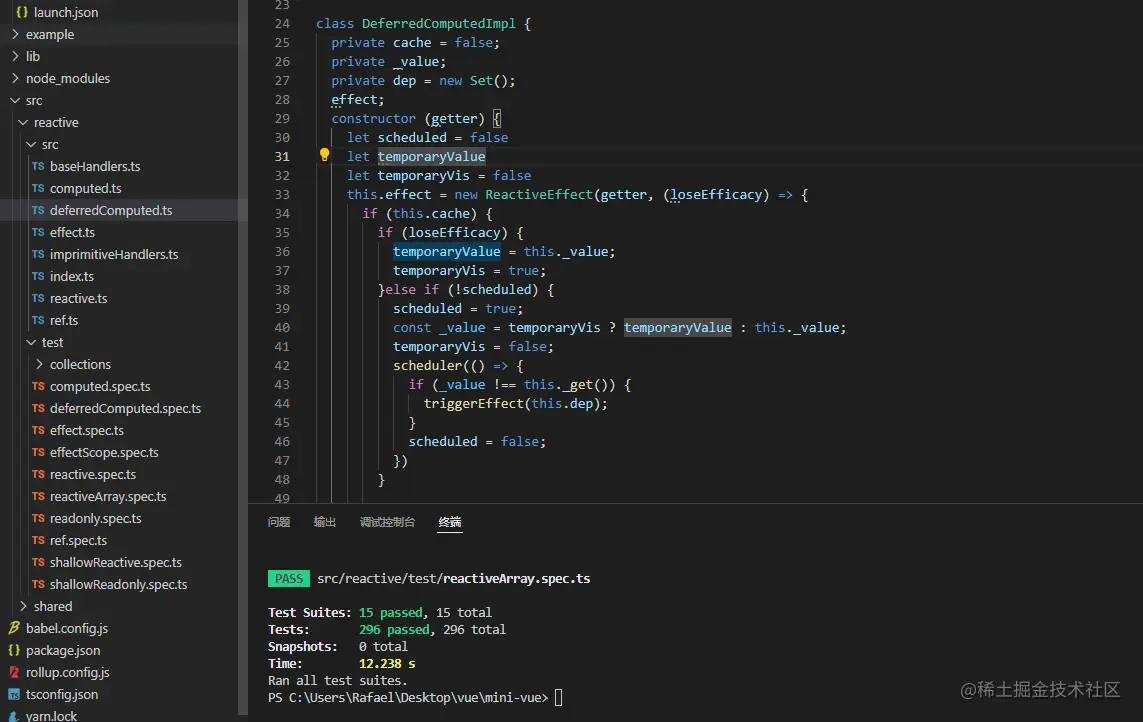Click line number 40 in the gutter
This screenshot has height=722, width=1143.
282,327
